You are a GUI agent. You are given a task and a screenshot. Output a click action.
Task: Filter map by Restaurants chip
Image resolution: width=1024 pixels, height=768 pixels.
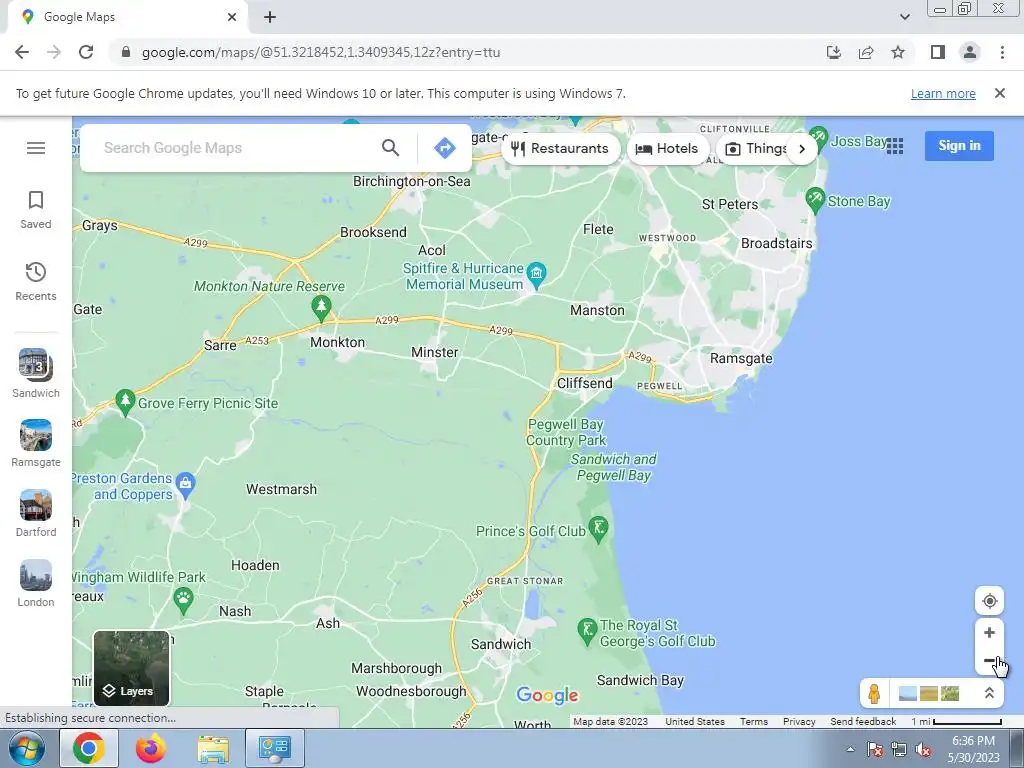[x=560, y=148]
